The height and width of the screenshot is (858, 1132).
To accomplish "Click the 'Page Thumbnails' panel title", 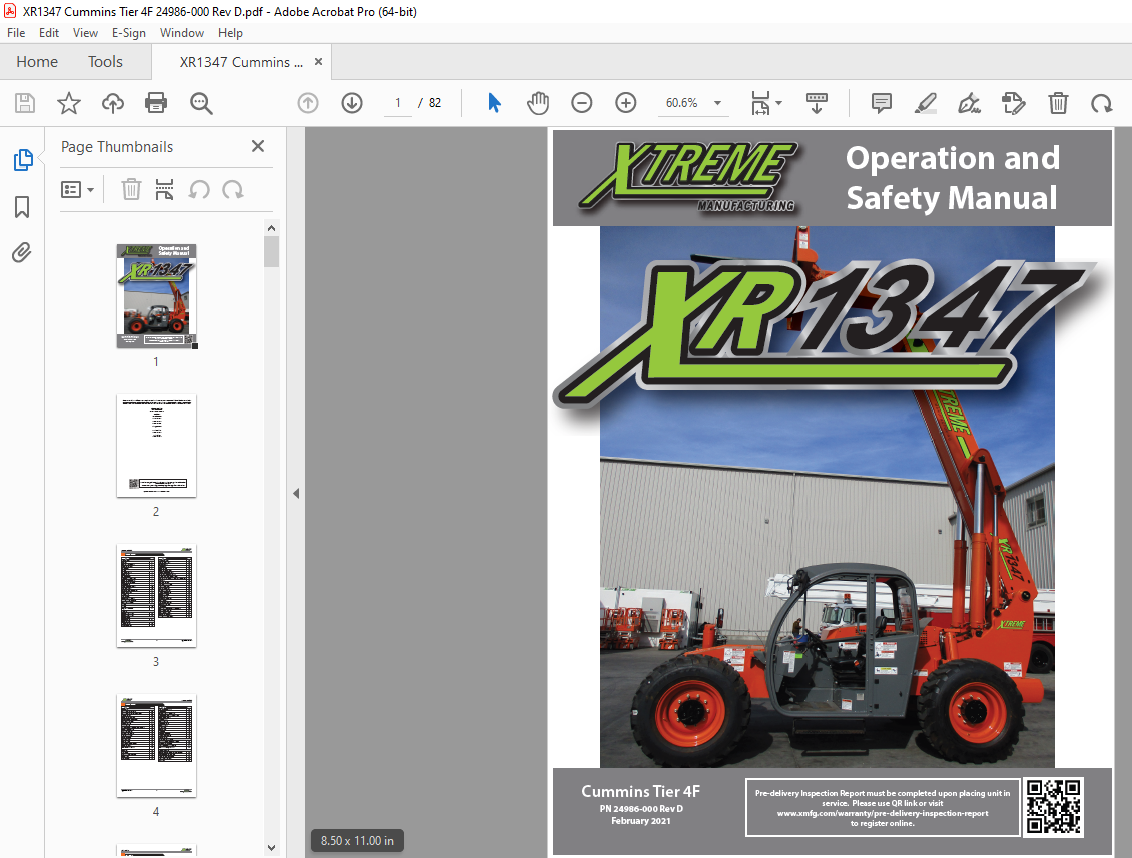I will click(117, 147).
